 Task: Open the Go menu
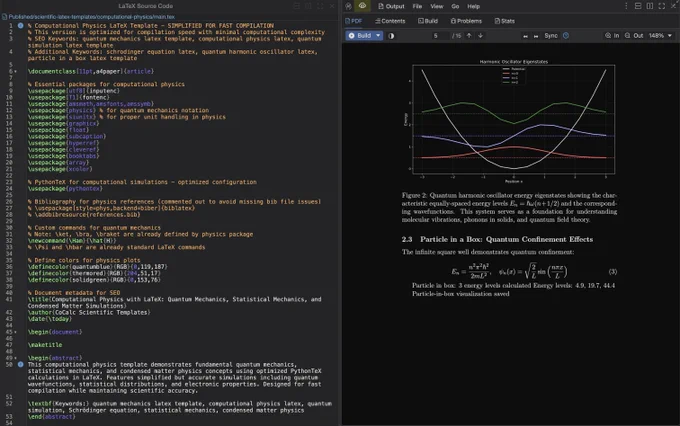tap(455, 6)
